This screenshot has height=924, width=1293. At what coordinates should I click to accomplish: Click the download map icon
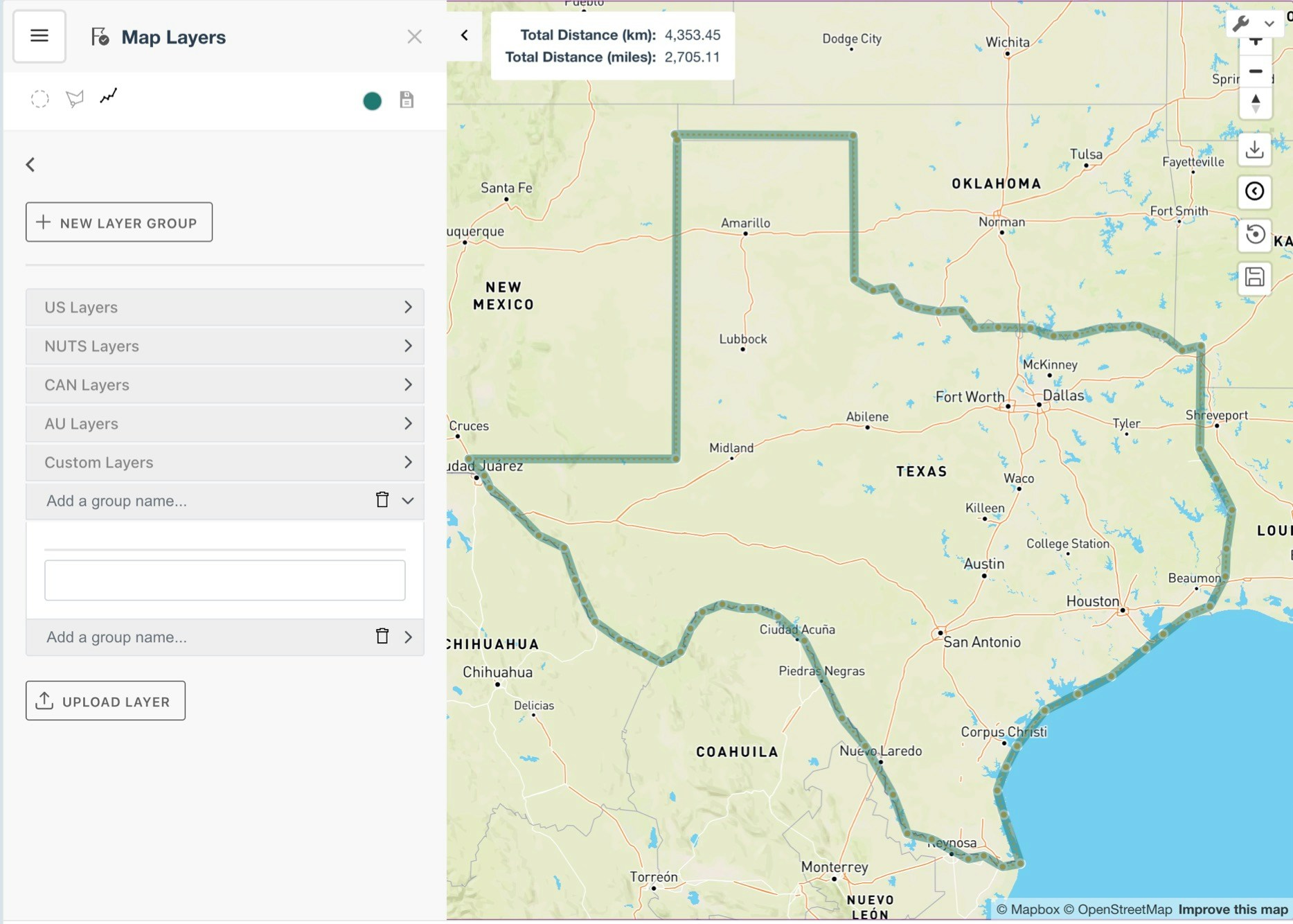[1254, 150]
